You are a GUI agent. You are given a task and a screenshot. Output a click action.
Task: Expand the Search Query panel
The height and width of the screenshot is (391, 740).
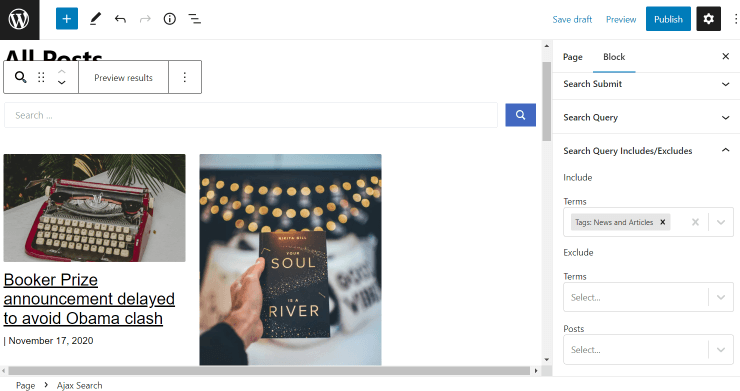646,117
